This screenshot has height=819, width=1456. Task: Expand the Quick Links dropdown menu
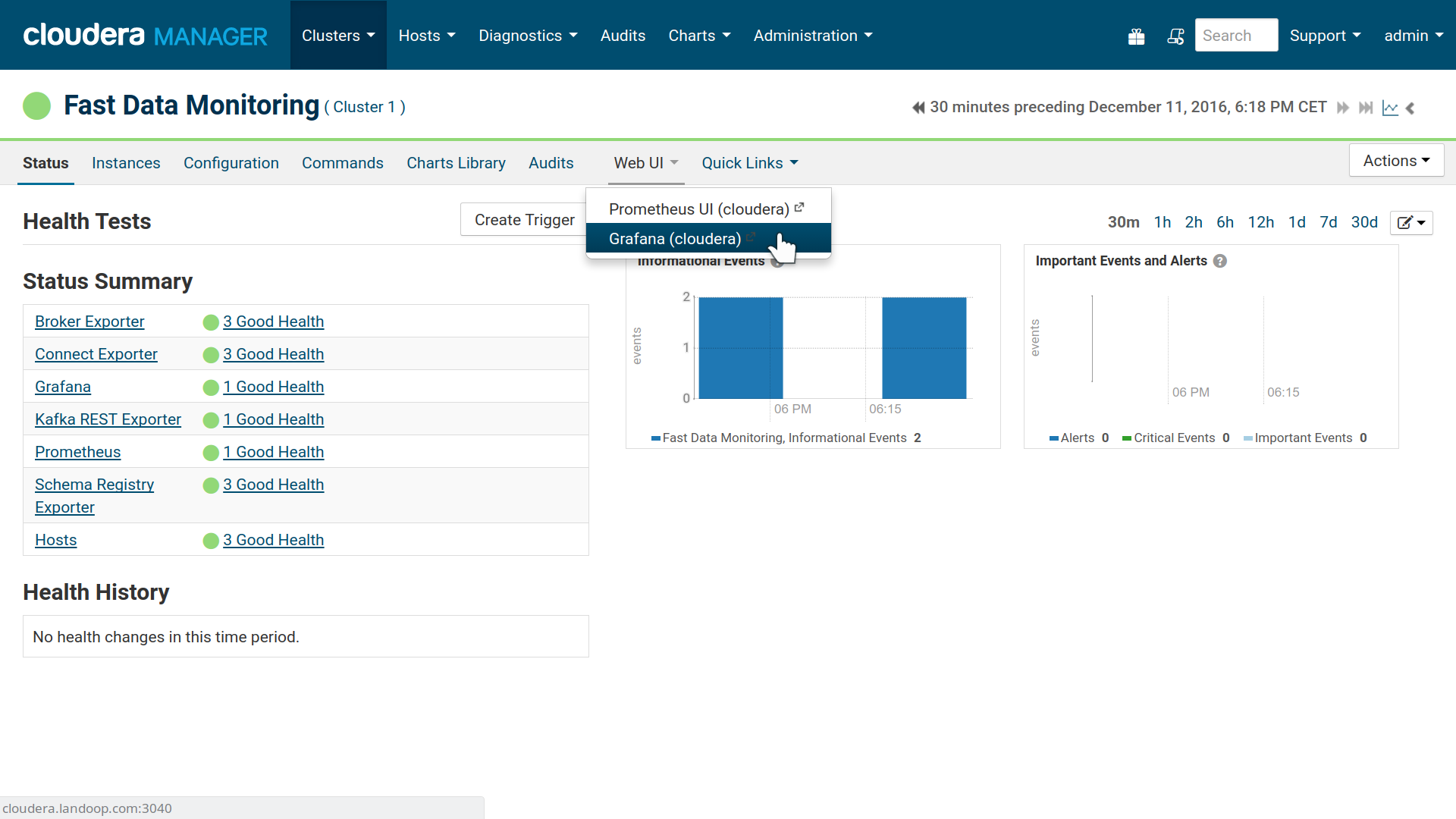click(748, 163)
